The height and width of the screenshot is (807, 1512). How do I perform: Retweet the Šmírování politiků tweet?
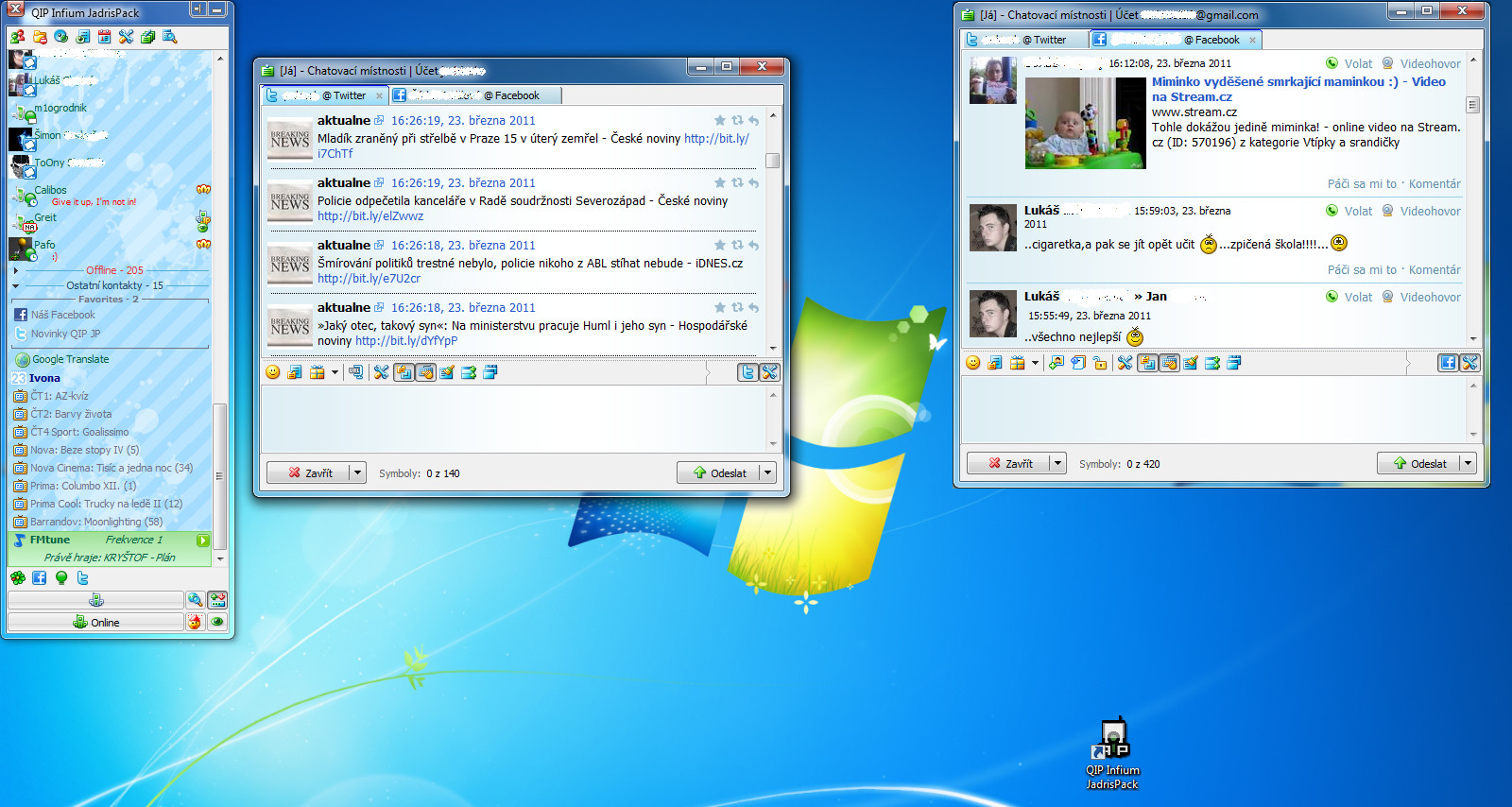(737, 245)
